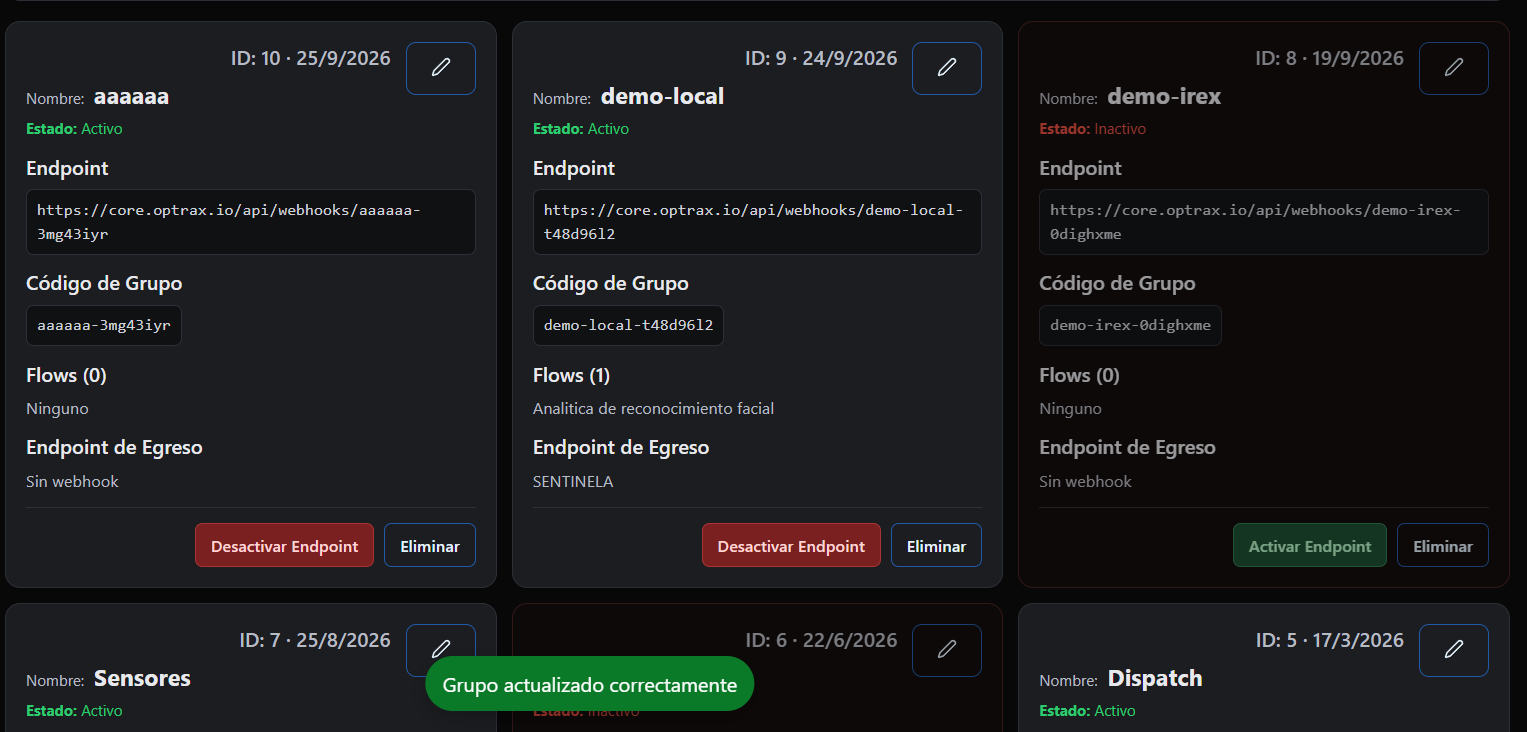
Task: Click 'Sin webhook' on the demo-irex card
Action: 1085,482
